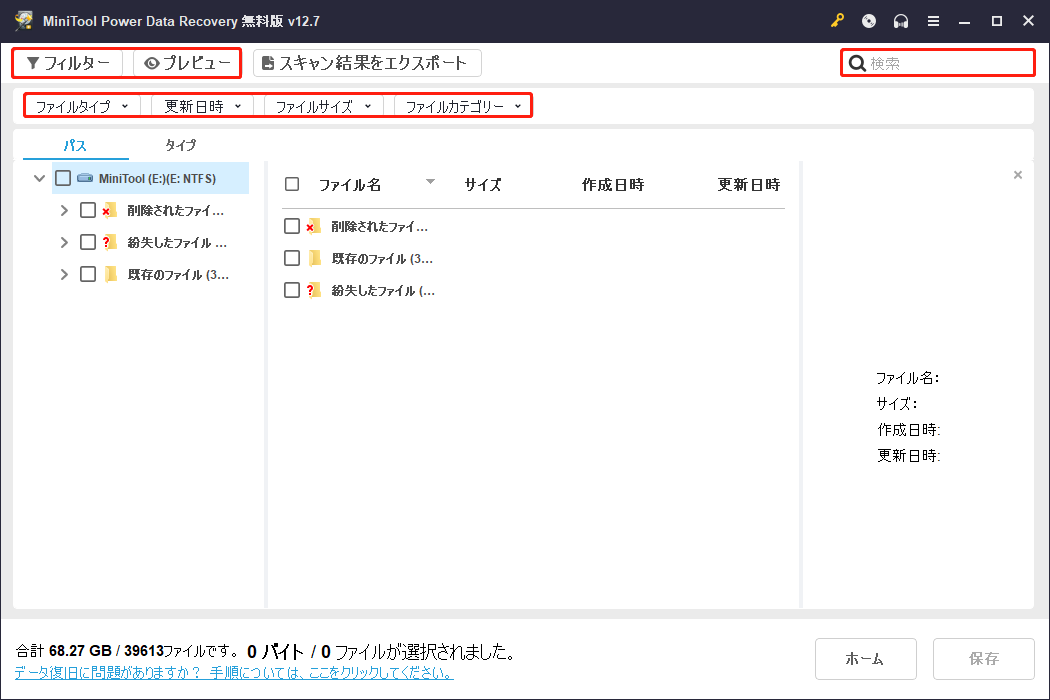Click the language globe icon

pos(868,20)
